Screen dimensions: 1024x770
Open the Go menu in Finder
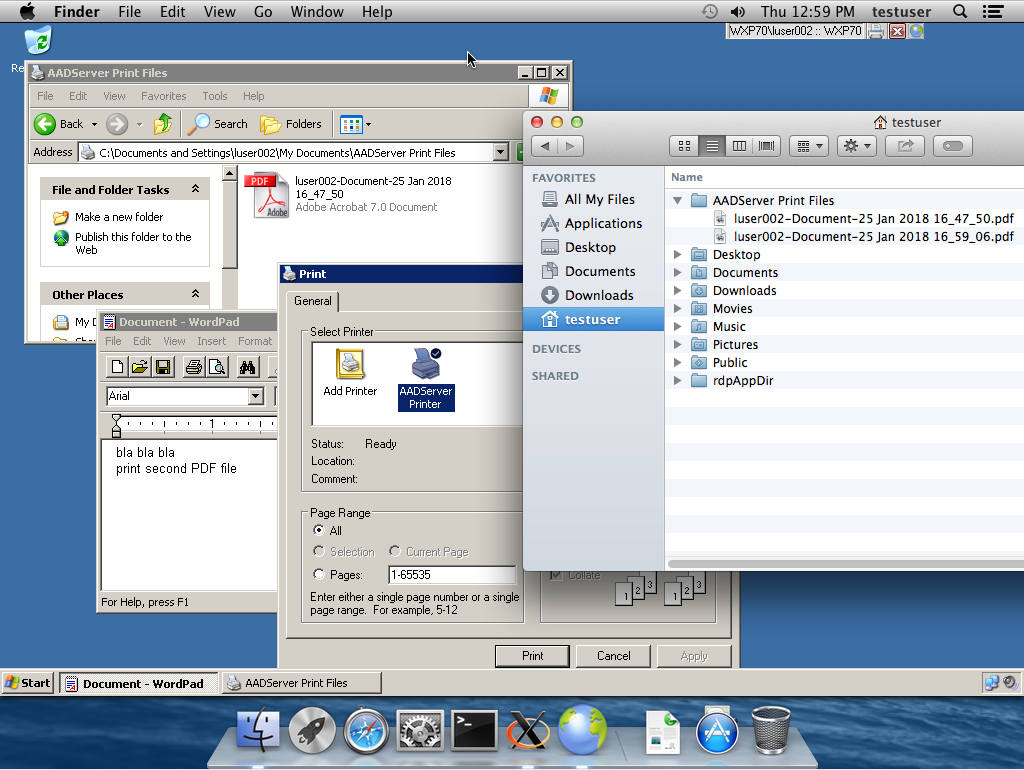pos(263,12)
